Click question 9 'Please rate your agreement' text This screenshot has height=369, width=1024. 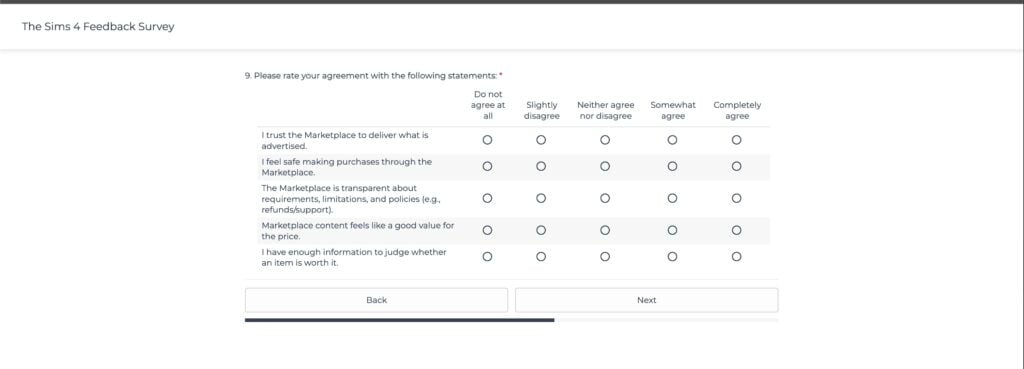(374, 76)
